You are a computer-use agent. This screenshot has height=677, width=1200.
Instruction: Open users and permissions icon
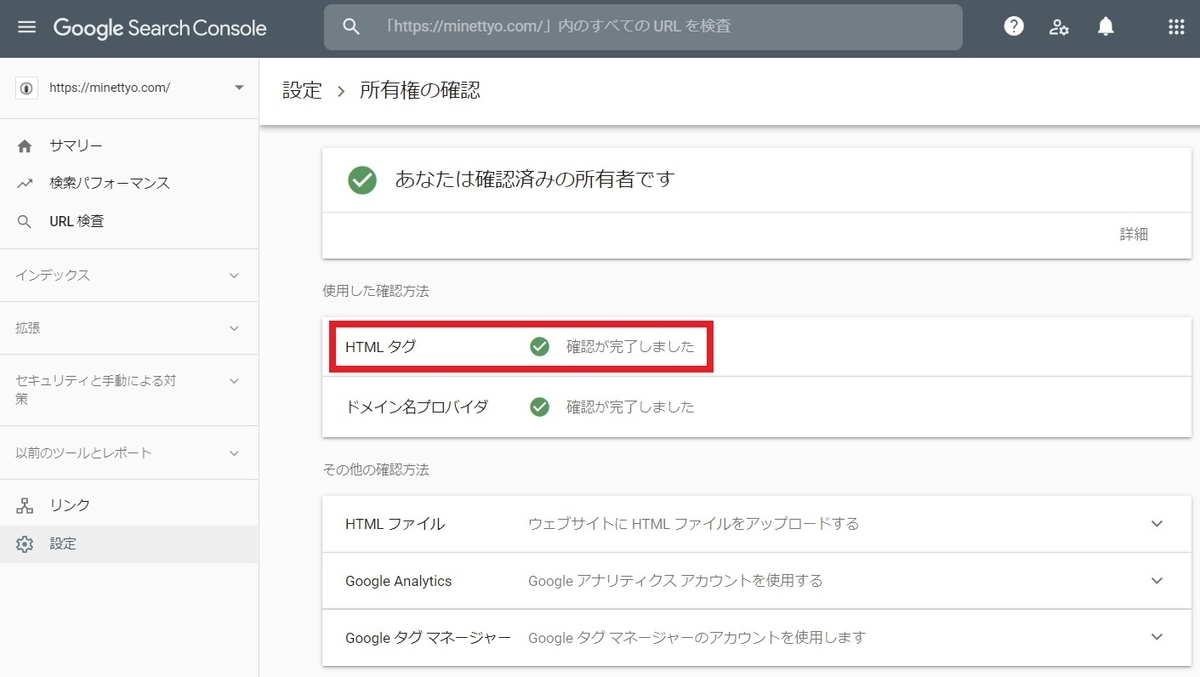(x=1060, y=28)
